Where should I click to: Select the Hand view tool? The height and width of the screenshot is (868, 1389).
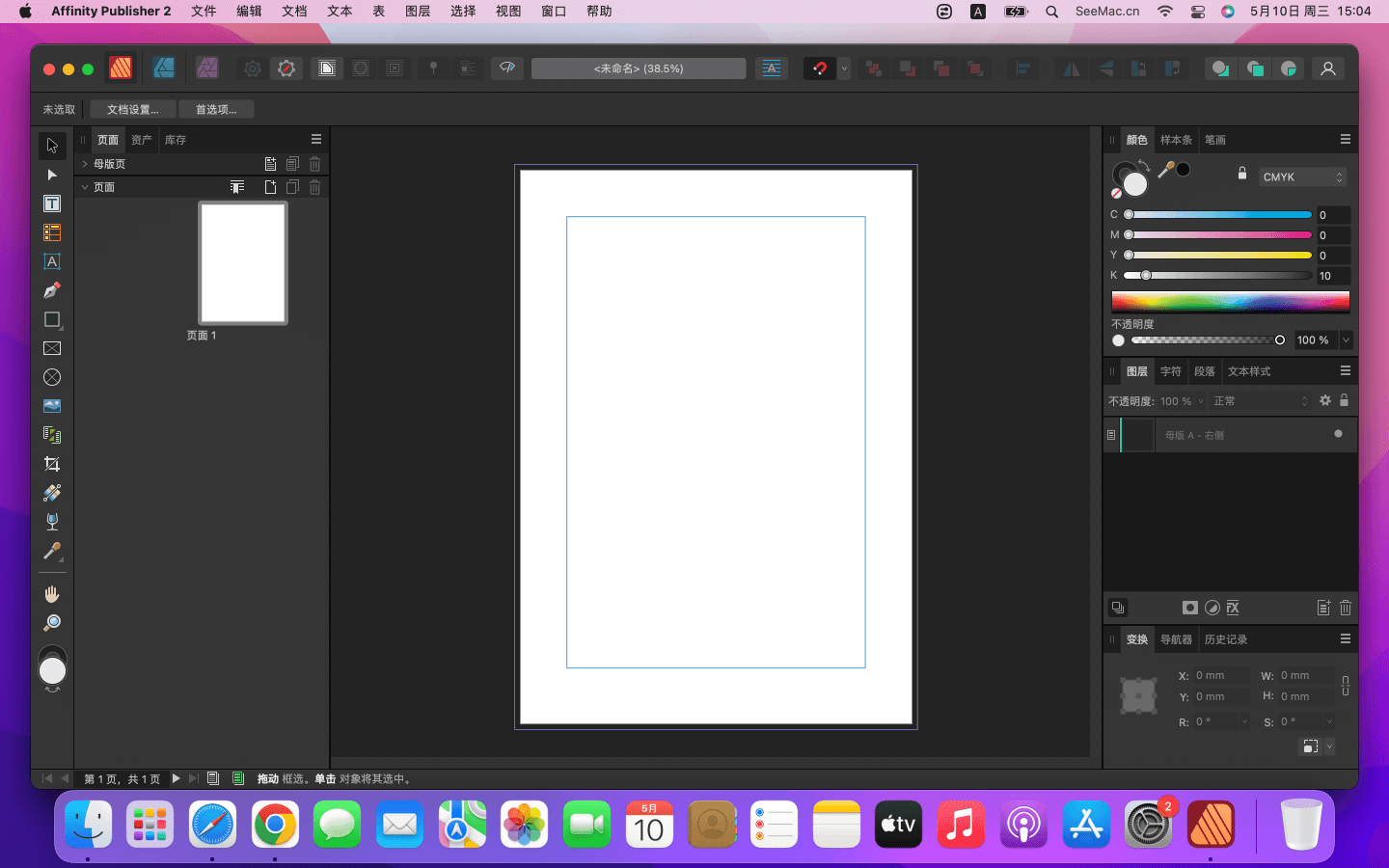(52, 594)
